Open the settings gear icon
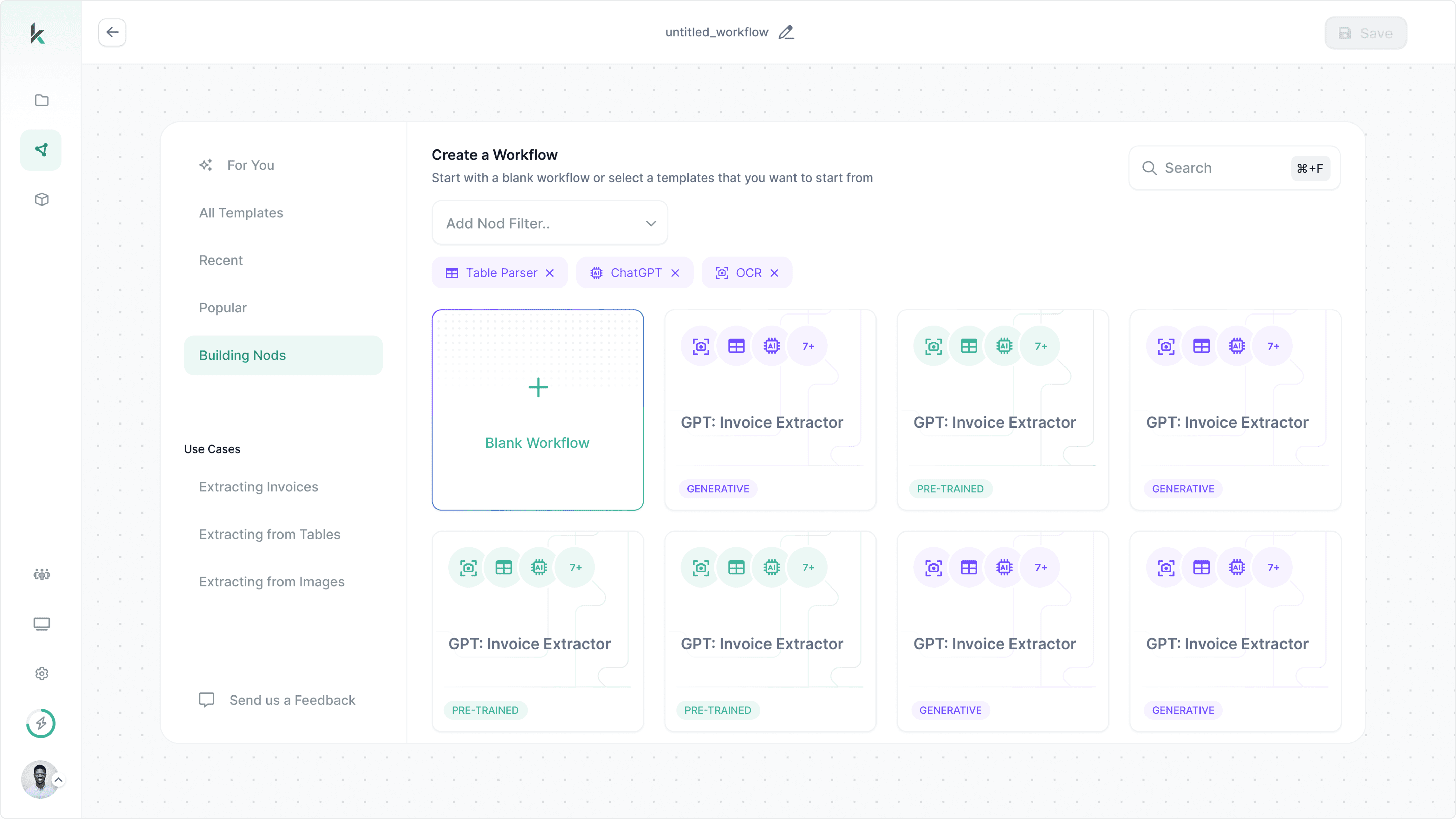Image resolution: width=1456 pixels, height=819 pixels. [41, 673]
